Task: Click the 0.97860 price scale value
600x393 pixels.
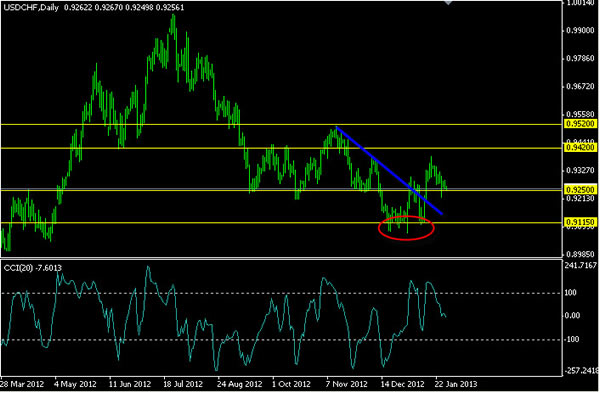Action: 581,59
